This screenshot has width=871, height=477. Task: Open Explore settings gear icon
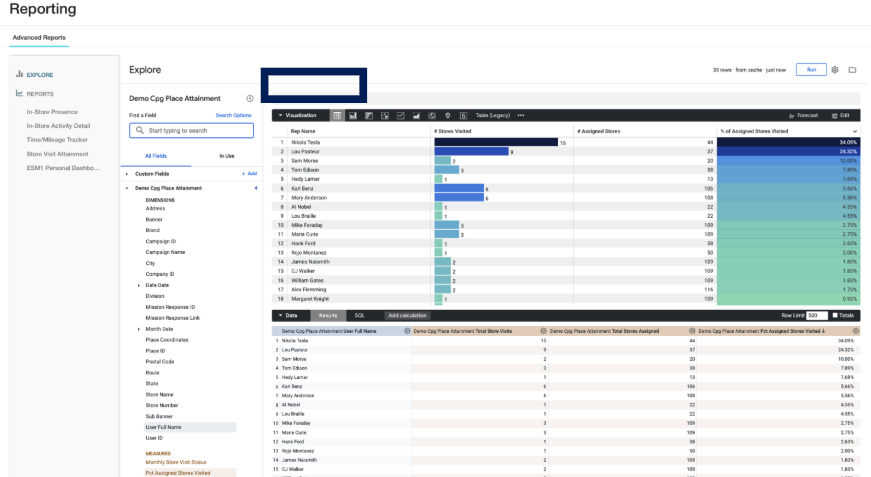coord(834,70)
